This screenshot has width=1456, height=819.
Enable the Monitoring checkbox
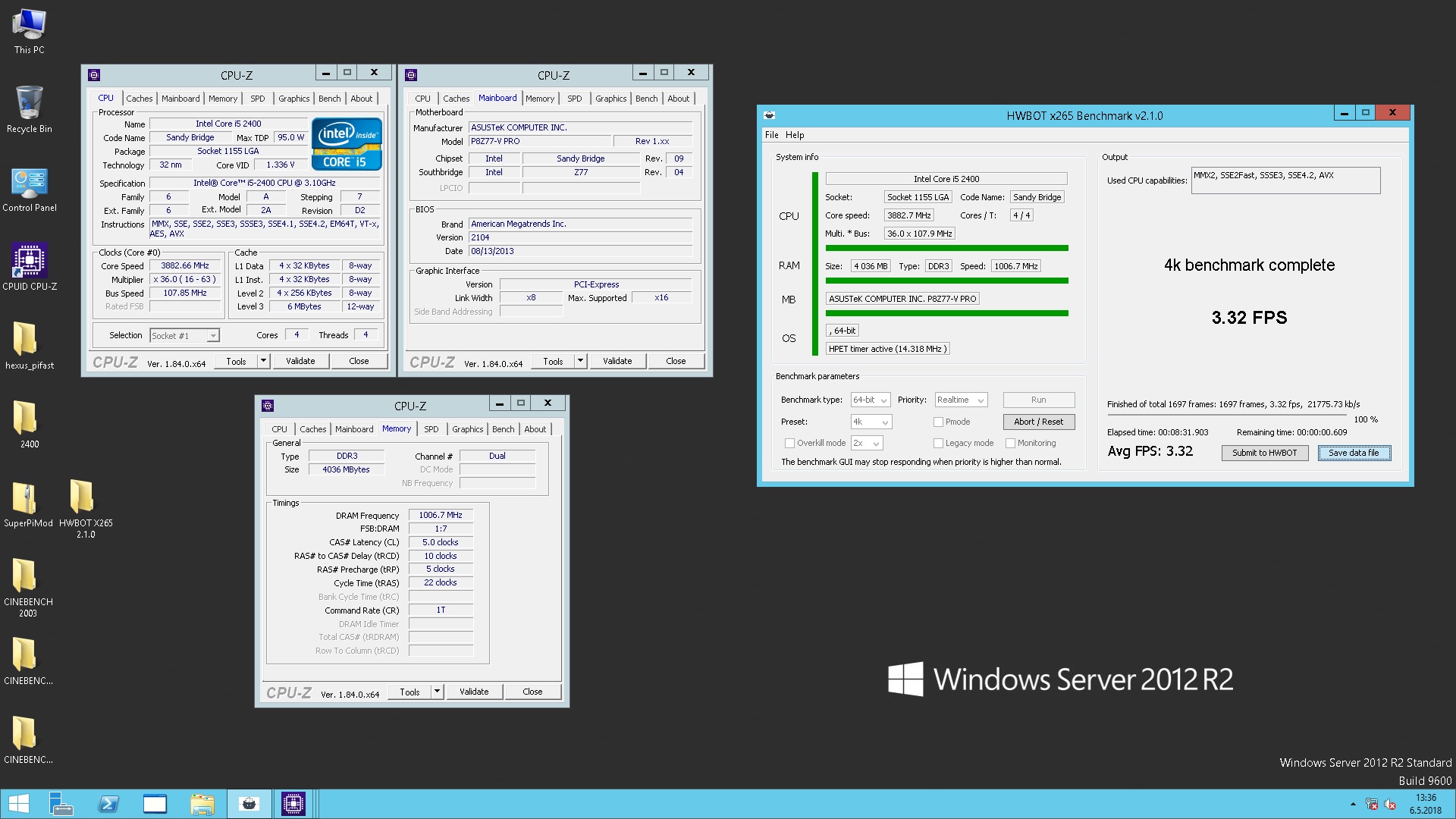point(1010,444)
